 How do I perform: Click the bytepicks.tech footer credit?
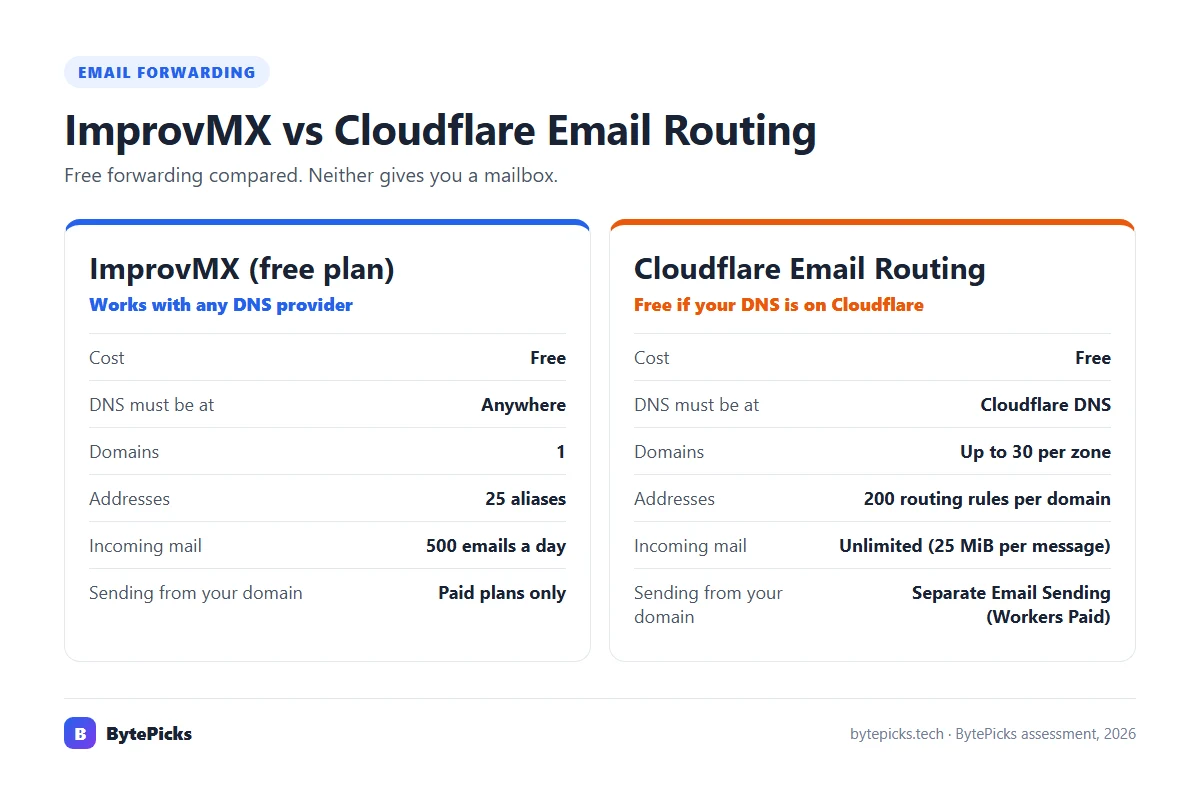tap(993, 734)
